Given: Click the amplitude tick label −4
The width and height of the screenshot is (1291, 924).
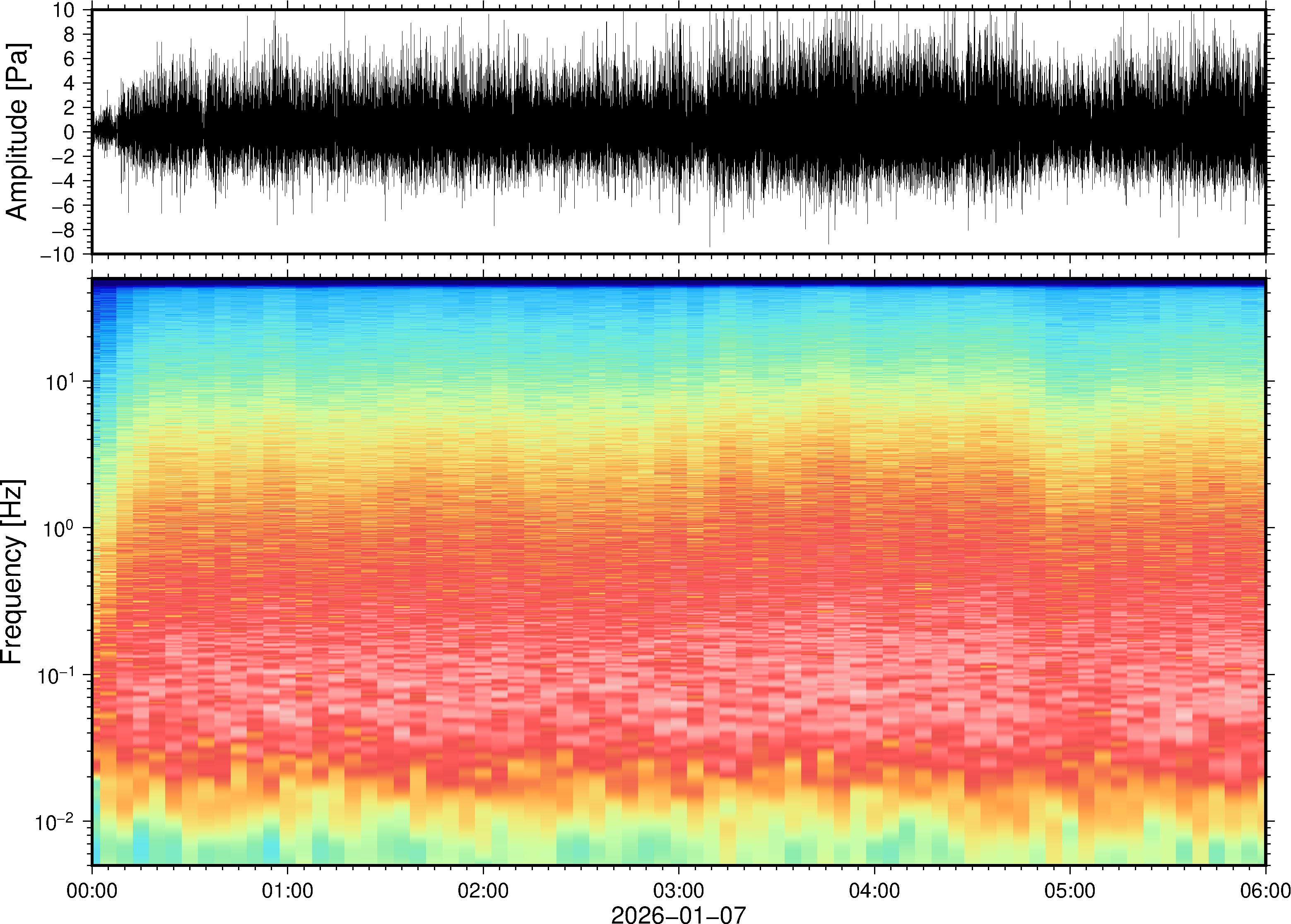Looking at the screenshot, I should [64, 181].
